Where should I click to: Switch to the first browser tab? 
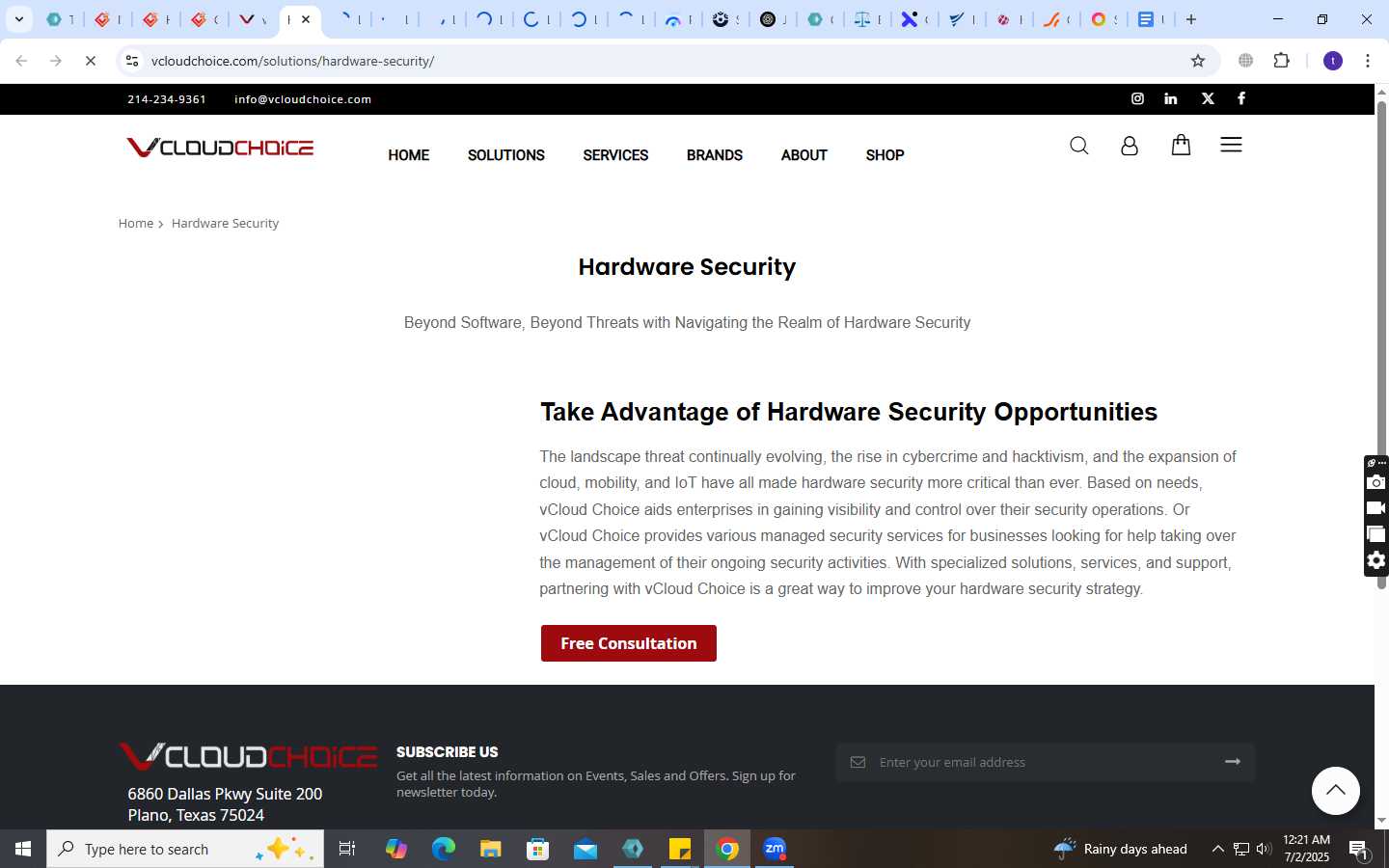point(60,19)
